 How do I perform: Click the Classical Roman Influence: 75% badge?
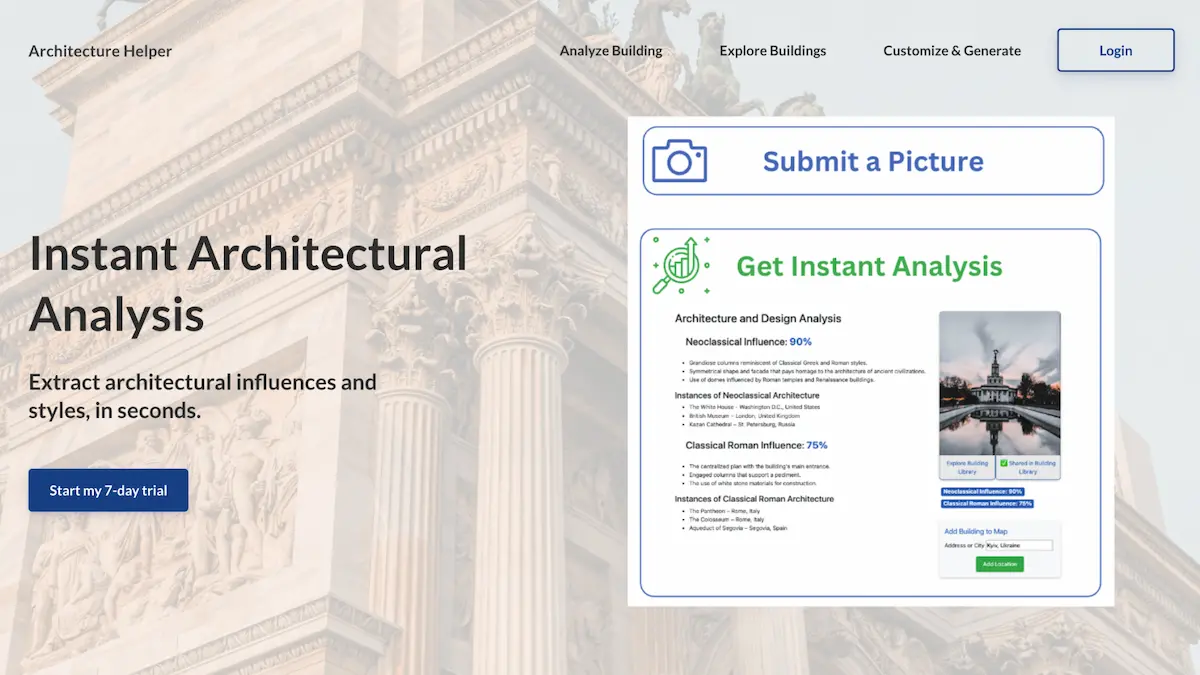987,503
